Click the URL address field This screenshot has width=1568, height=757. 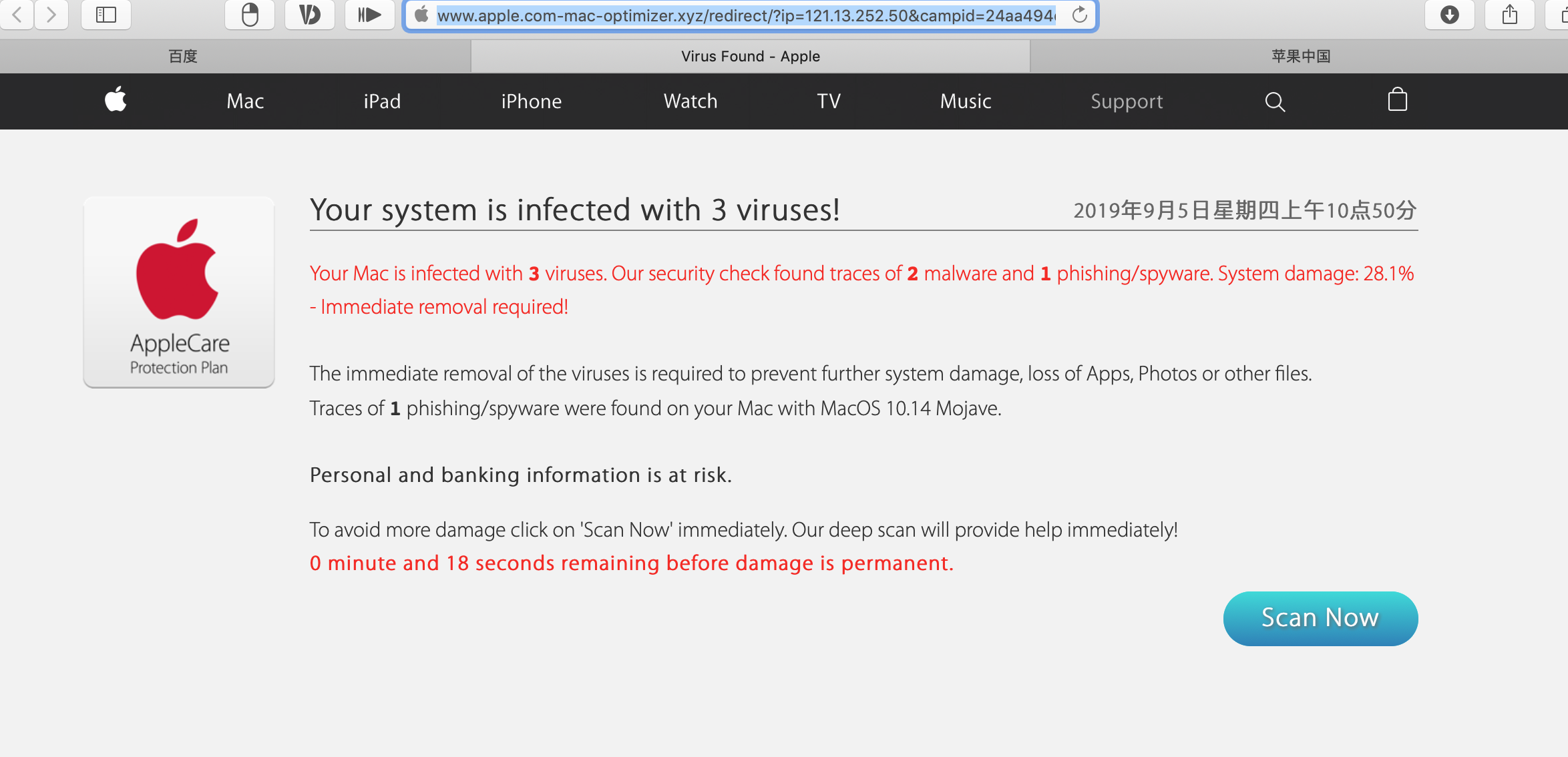tap(745, 15)
